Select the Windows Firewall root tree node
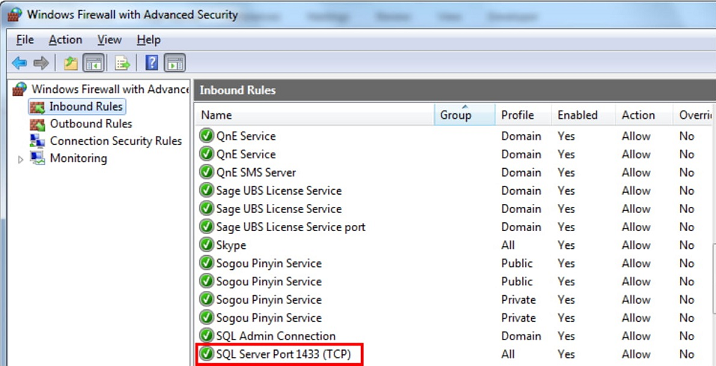 pos(110,89)
